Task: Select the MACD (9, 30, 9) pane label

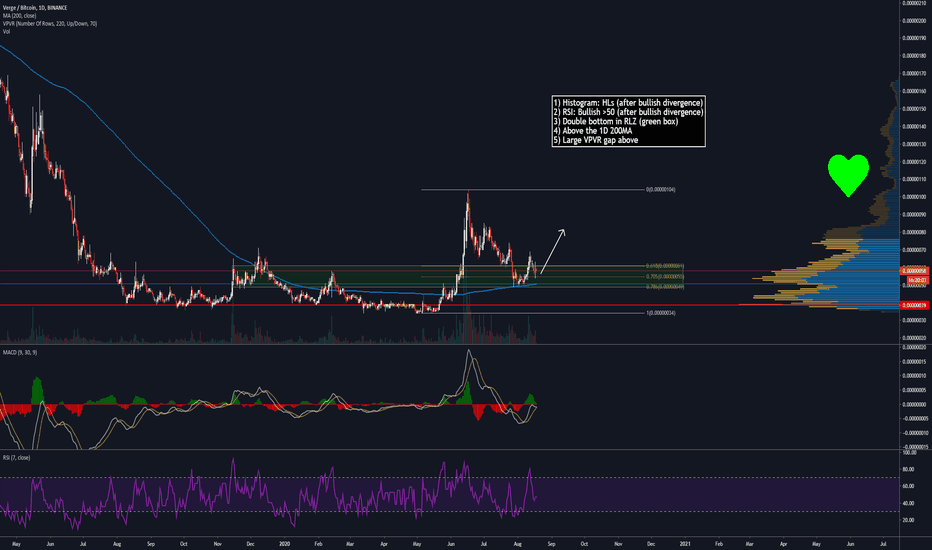Action: (20, 353)
